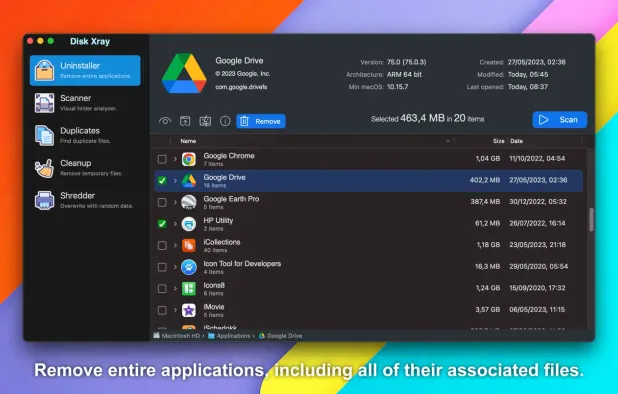The image size is (618, 394).
Task: Expand the Google Chrome row chevron
Action: point(175,159)
